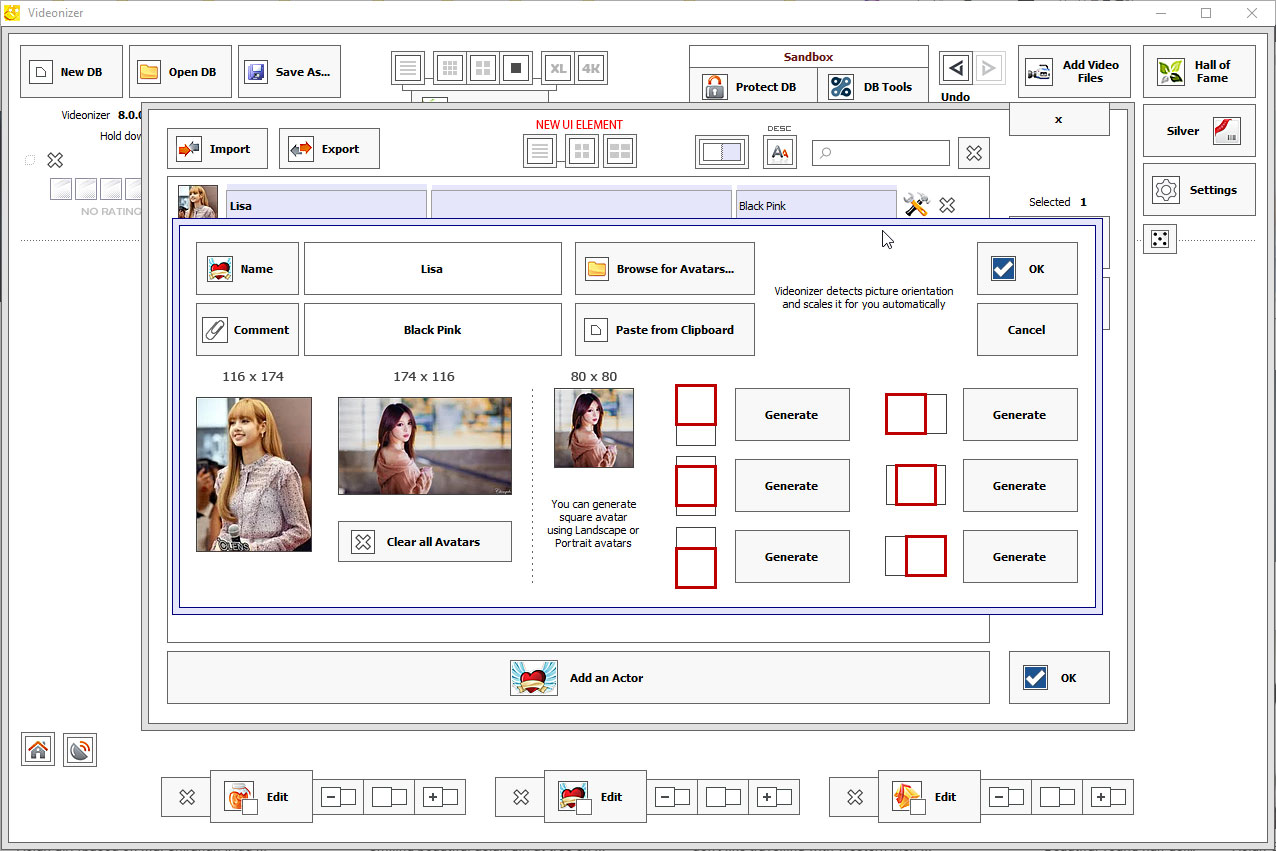Cancel the avatar editor dialog
The width and height of the screenshot is (1276, 851).
pos(1027,330)
